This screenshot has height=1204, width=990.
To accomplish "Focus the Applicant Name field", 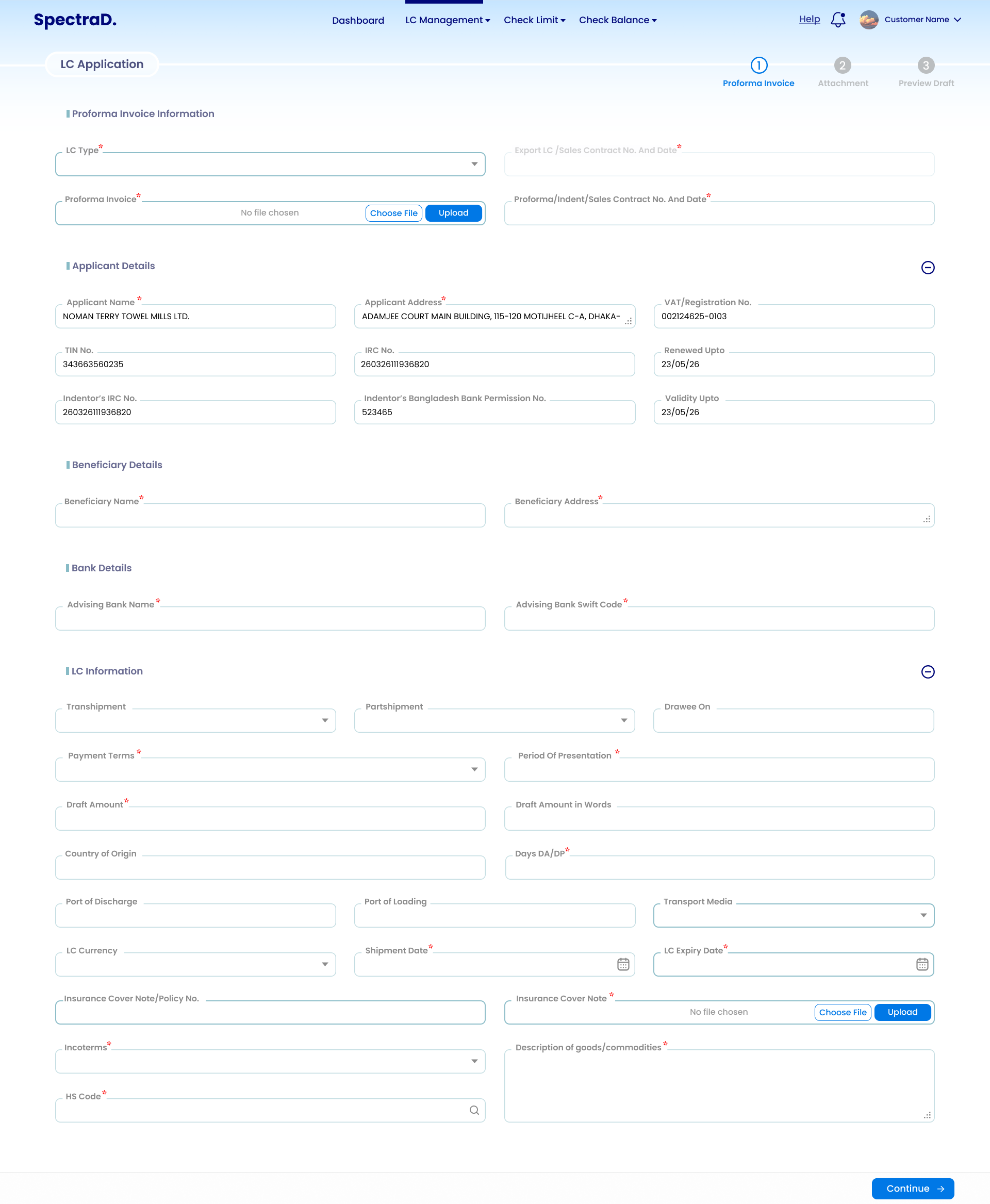I will click(195, 317).
